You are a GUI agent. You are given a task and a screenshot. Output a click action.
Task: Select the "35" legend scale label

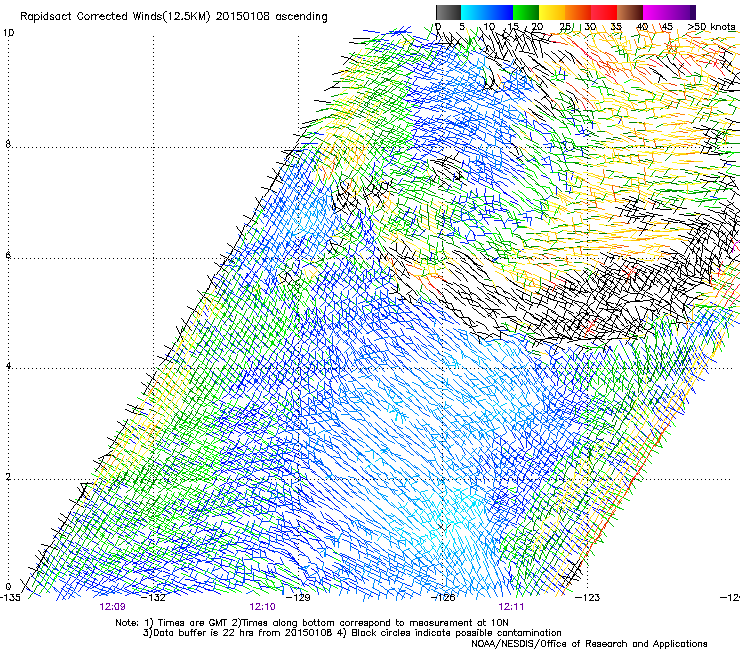click(616, 26)
